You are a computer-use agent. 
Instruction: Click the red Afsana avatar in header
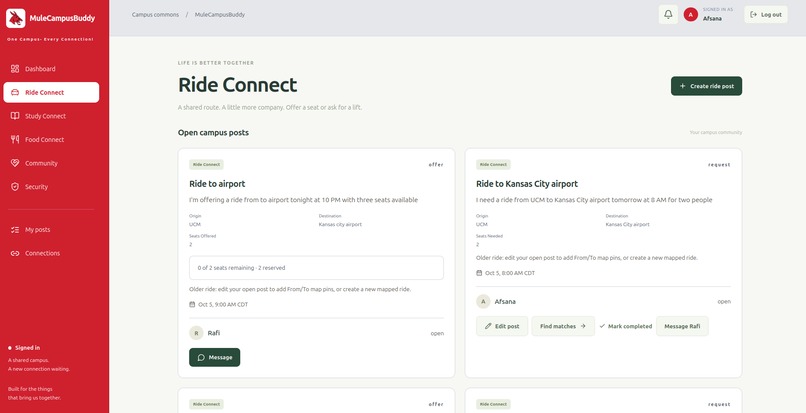tap(690, 14)
